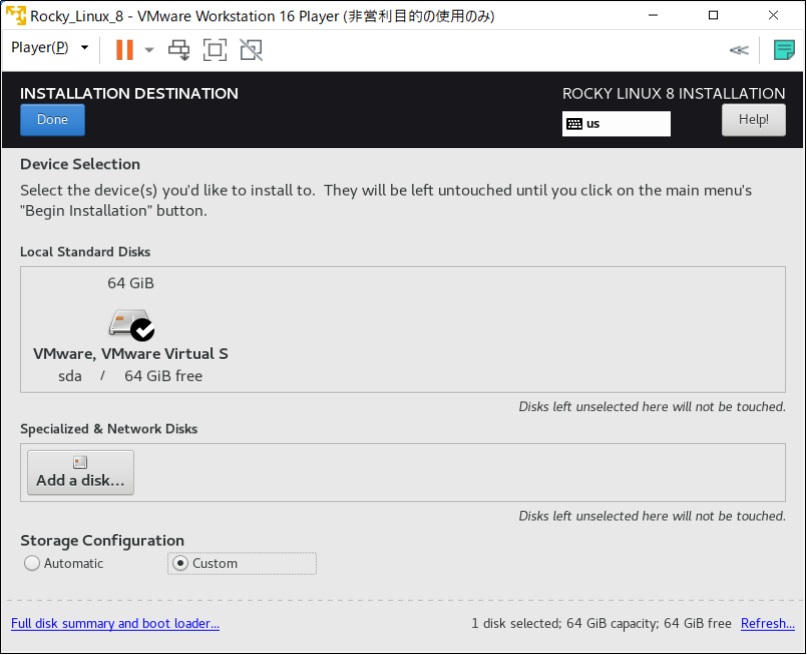The image size is (807, 655).
Task: Click the VMware logo in the title bar
Action: click(16, 15)
